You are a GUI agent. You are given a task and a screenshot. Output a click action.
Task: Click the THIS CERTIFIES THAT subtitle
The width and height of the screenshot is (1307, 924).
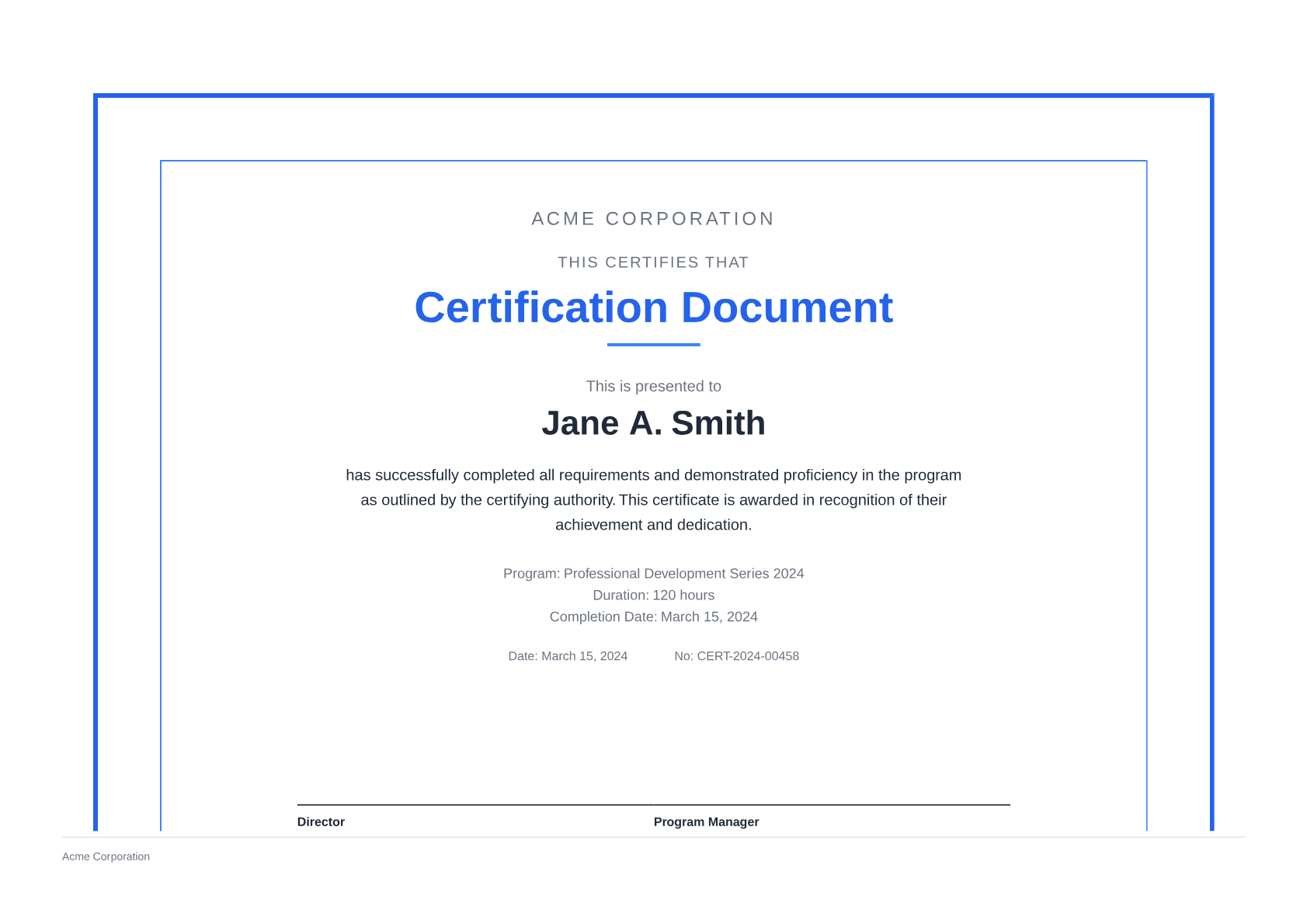(x=652, y=262)
